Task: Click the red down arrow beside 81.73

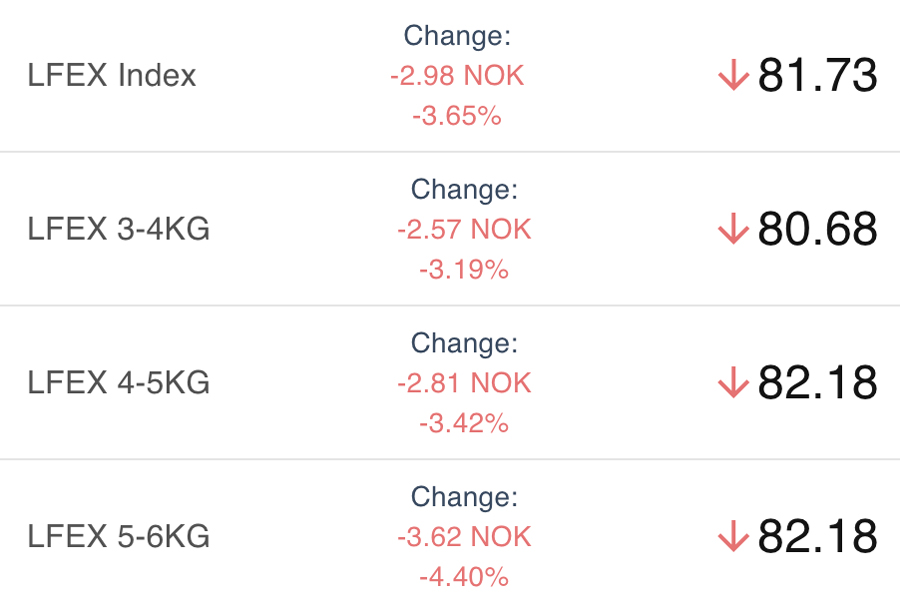Action: (733, 76)
